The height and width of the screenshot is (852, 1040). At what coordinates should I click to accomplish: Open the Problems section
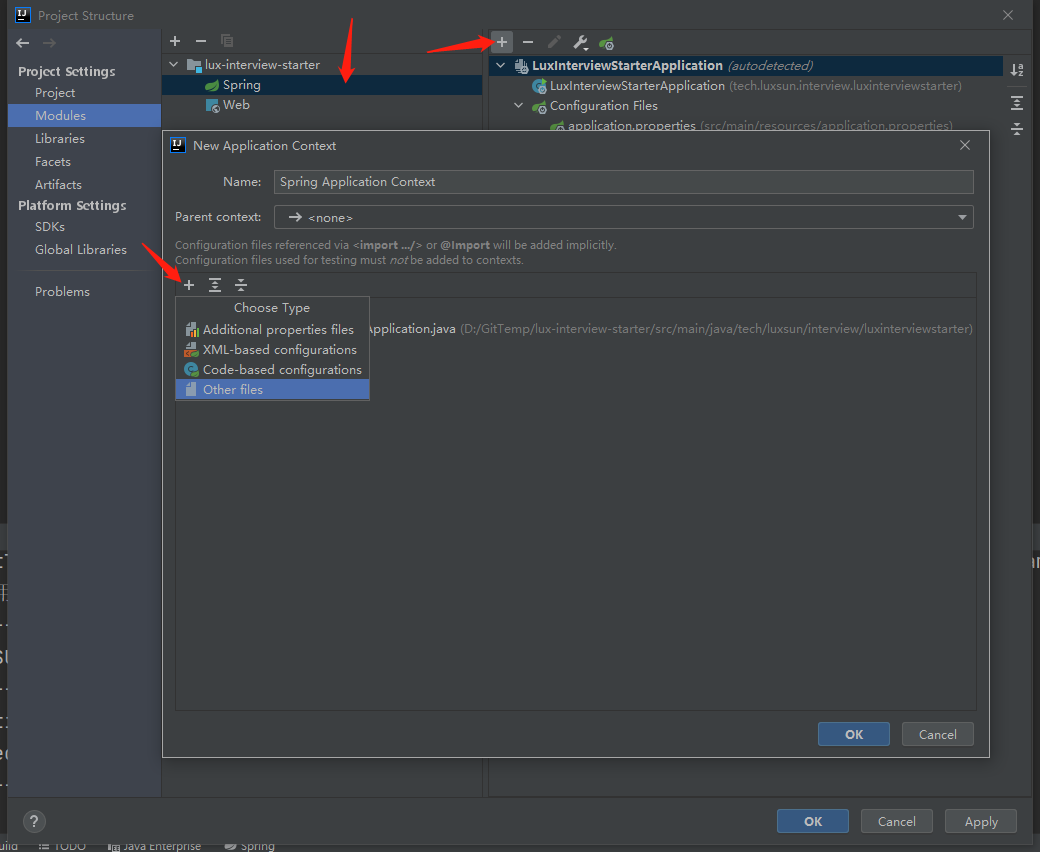click(x=62, y=292)
